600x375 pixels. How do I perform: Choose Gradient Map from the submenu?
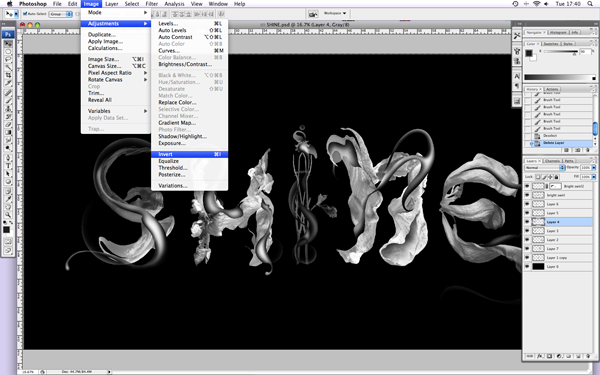coord(190,123)
